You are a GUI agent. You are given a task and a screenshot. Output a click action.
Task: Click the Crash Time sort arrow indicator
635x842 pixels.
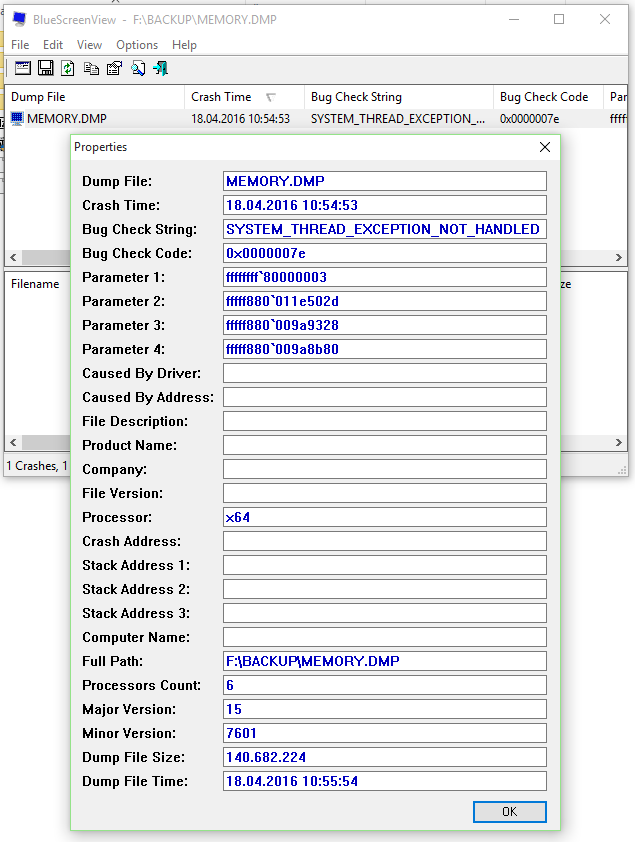pyautogui.click(x=271, y=97)
